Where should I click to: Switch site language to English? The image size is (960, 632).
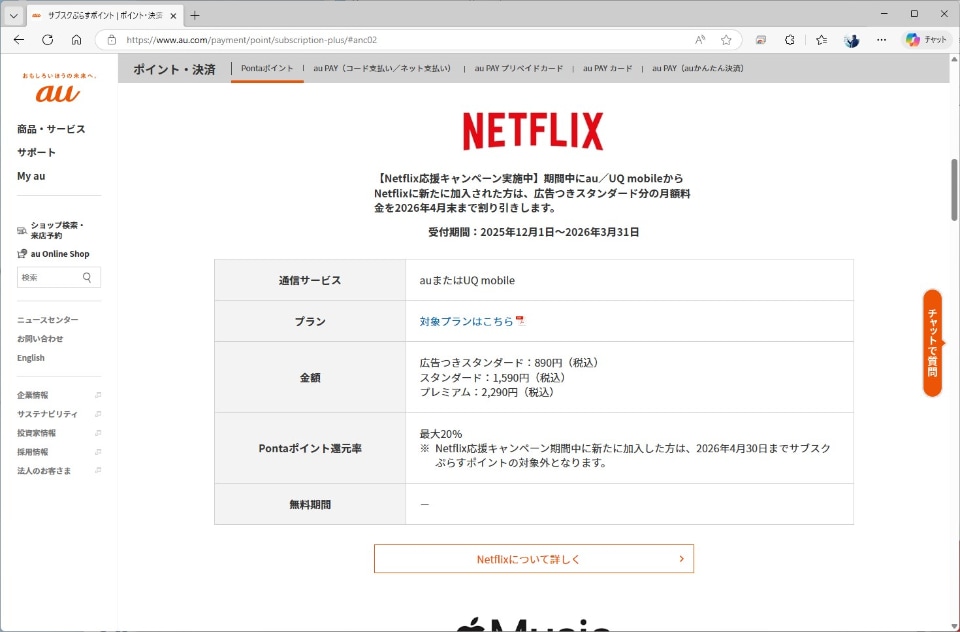(31, 358)
